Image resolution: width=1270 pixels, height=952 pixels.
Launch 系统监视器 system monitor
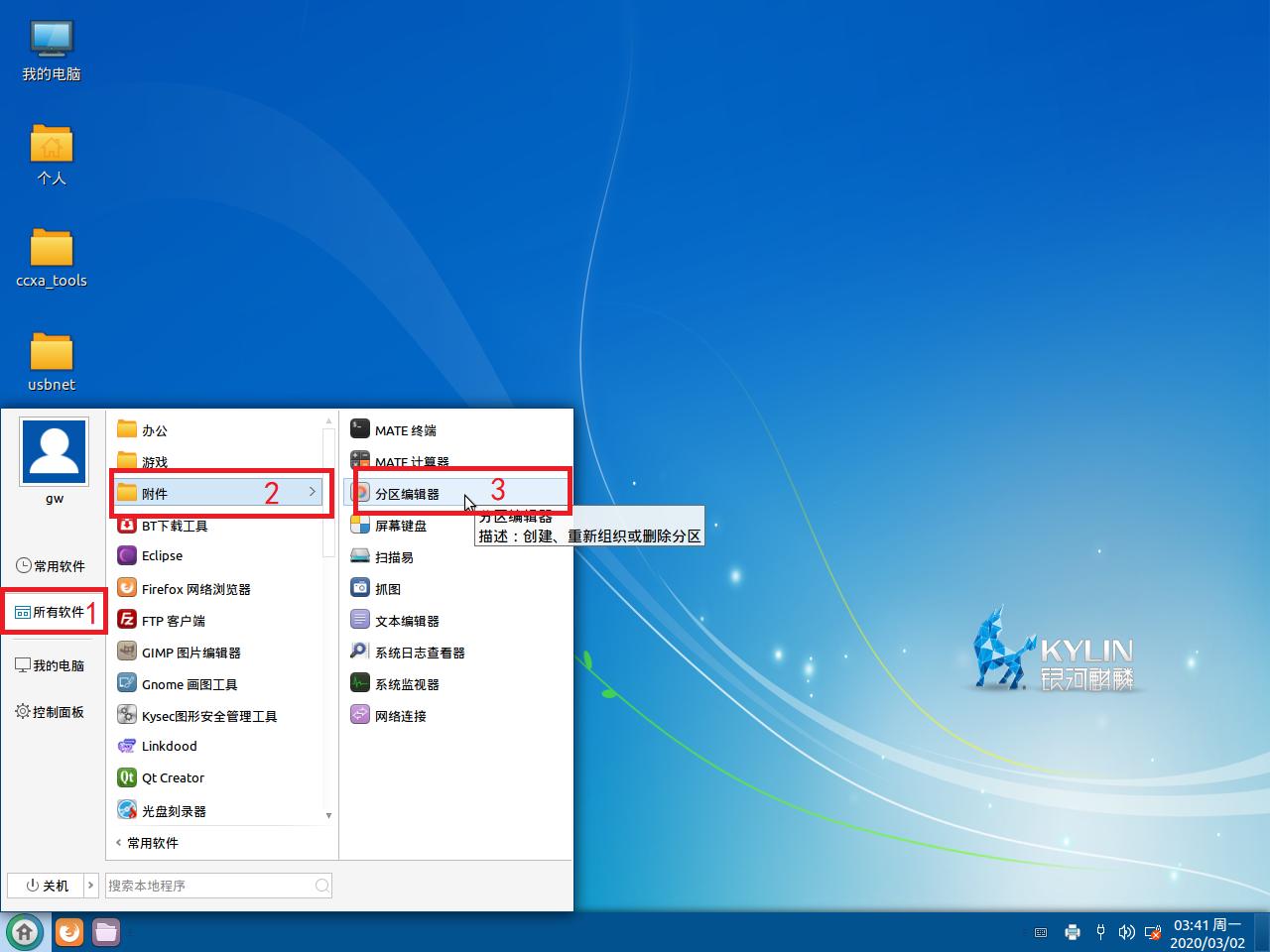click(405, 683)
